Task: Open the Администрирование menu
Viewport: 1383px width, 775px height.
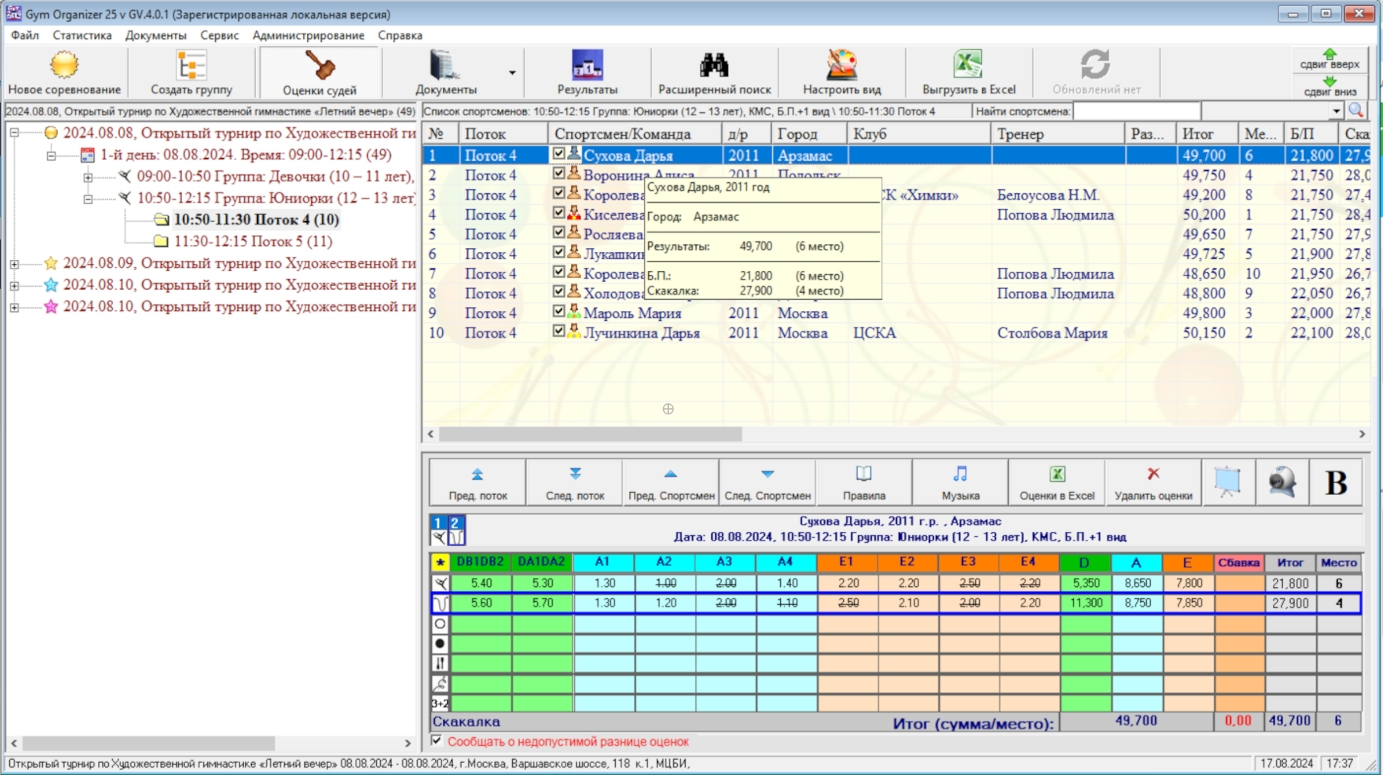Action: tap(308, 35)
